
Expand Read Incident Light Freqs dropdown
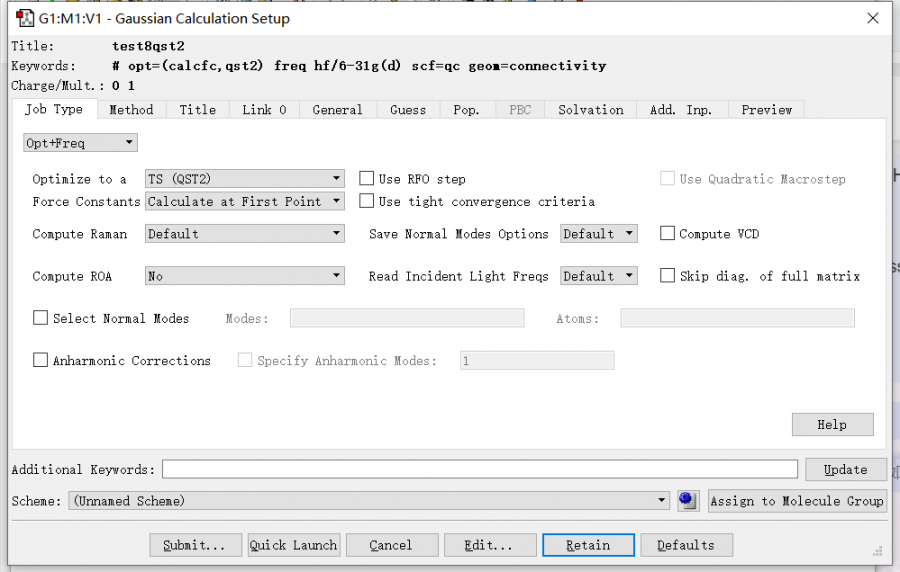coord(599,276)
